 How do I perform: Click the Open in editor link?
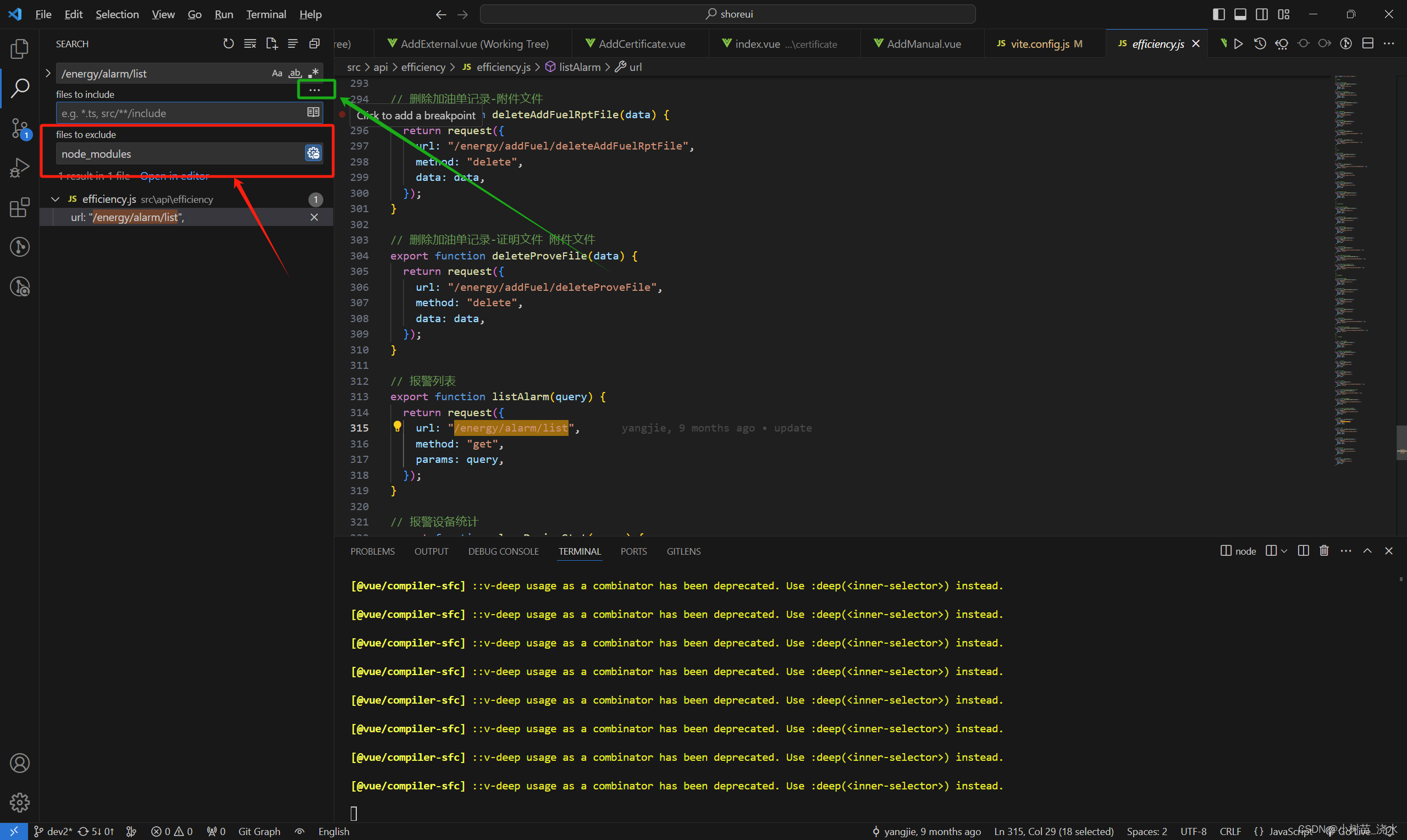174,176
